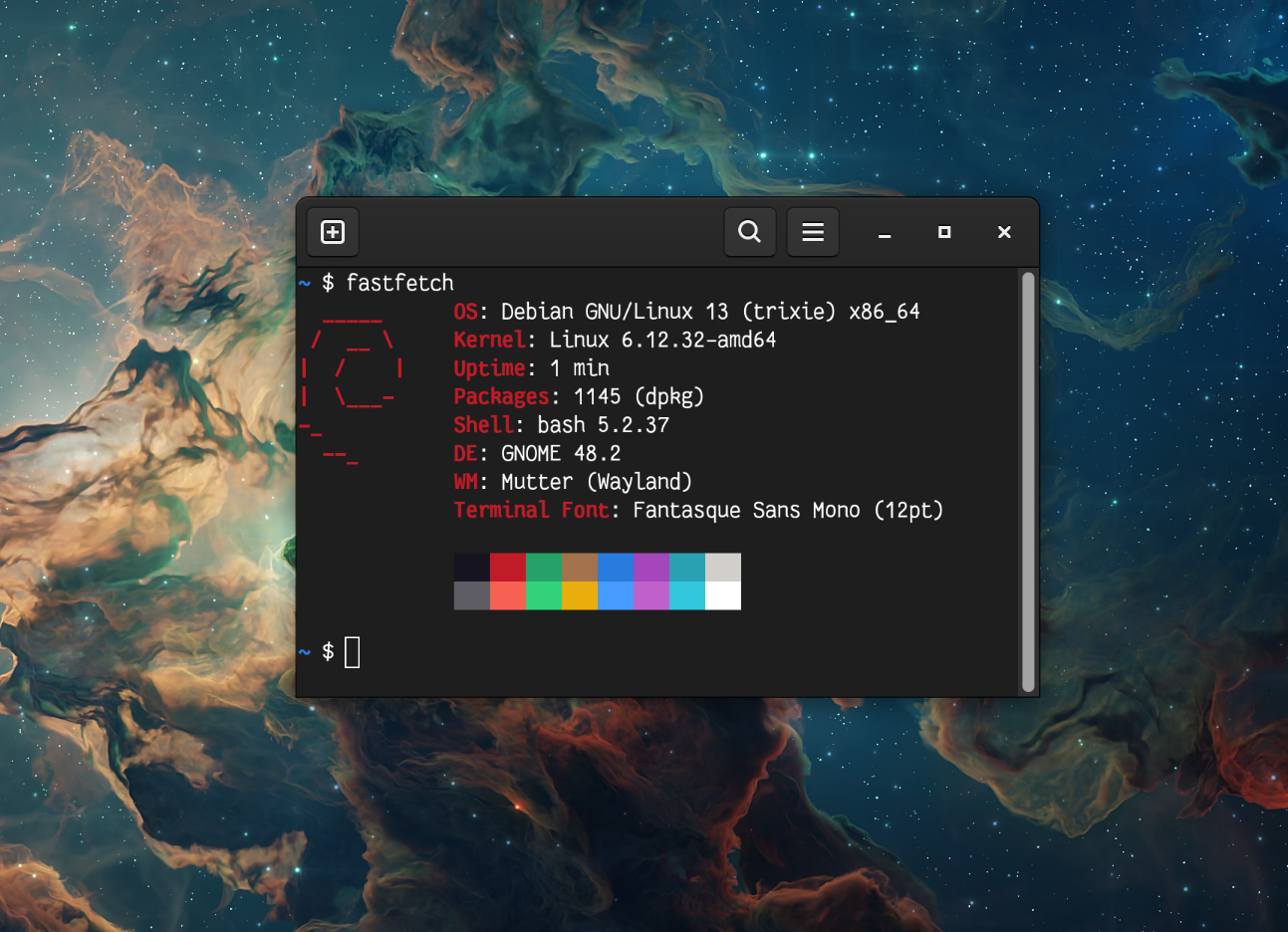Click the yellow color block, bottom row
The height and width of the screenshot is (932, 1288).
click(580, 595)
